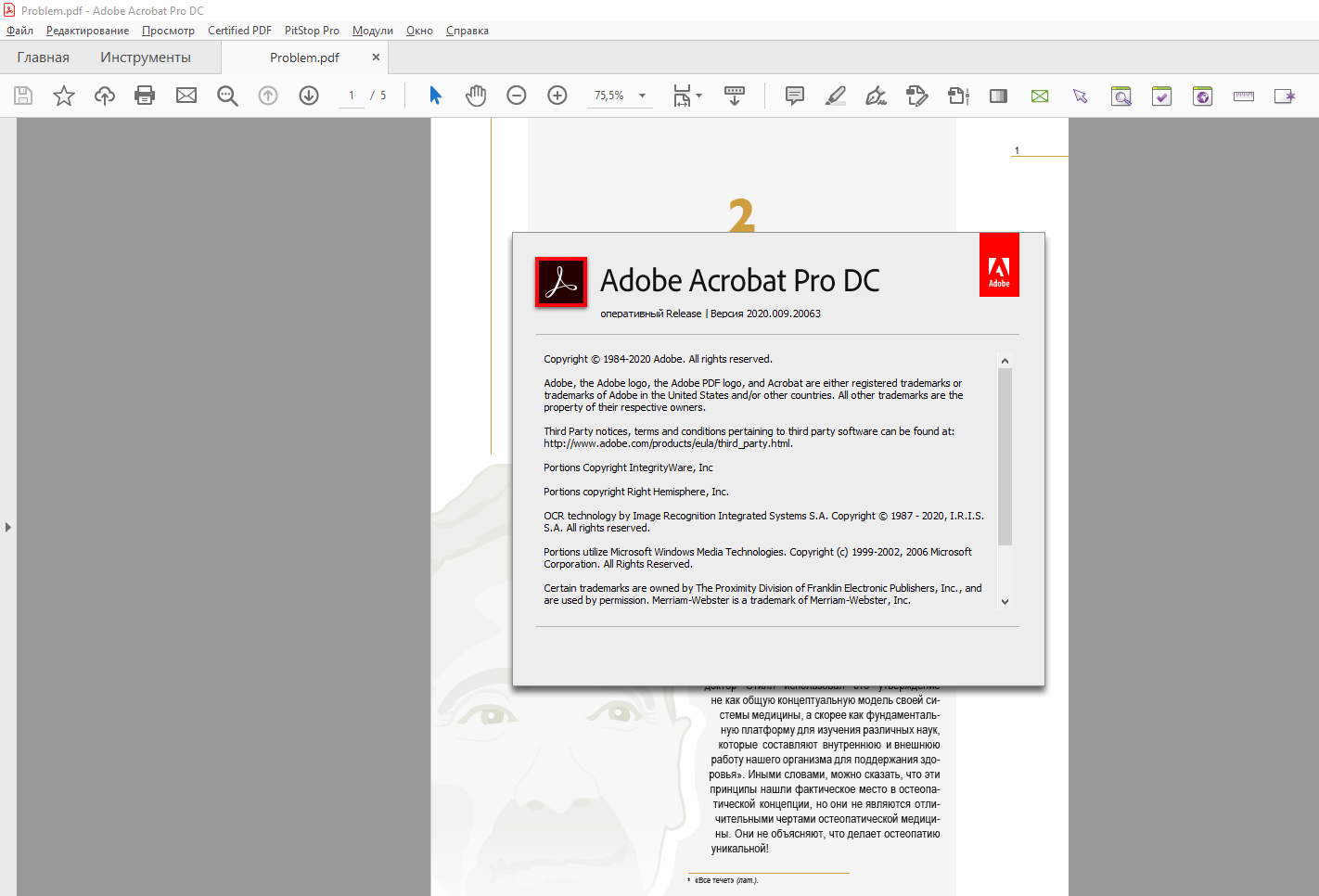Click the version text 2020.009.20063
This screenshot has width=1319, height=896.
tap(784, 314)
